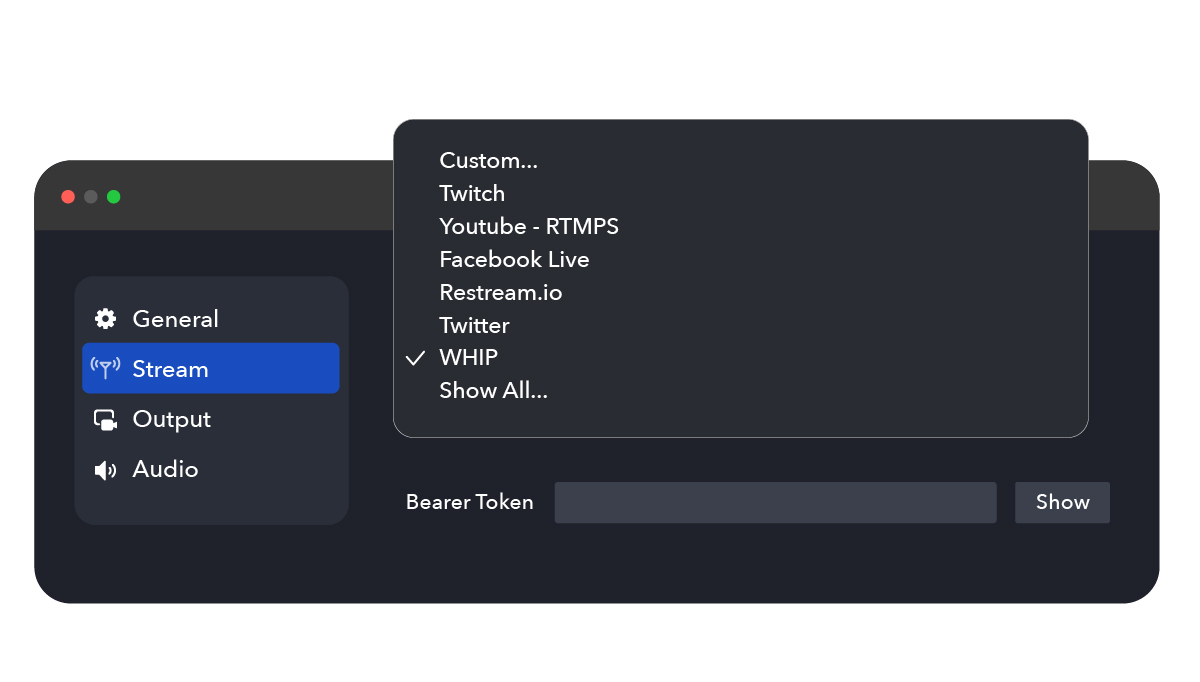Go to the Audio settings section
Screen dimensions: 1200x682
point(165,469)
